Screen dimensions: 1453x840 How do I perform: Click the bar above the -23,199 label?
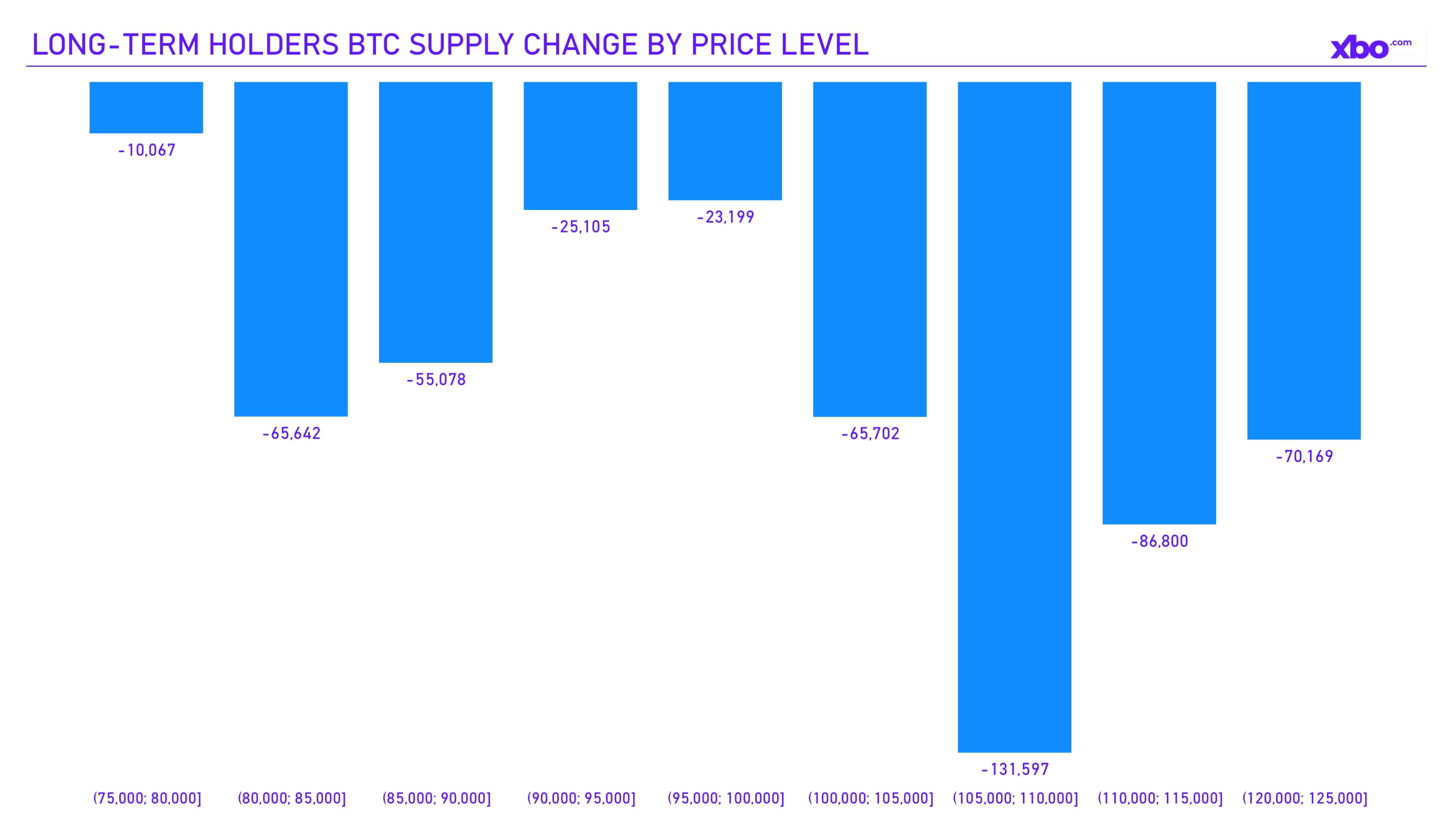(725, 141)
